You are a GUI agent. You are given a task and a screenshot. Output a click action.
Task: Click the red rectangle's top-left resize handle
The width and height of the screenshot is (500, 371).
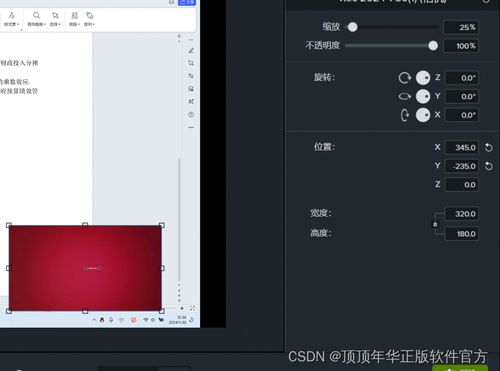(9, 225)
